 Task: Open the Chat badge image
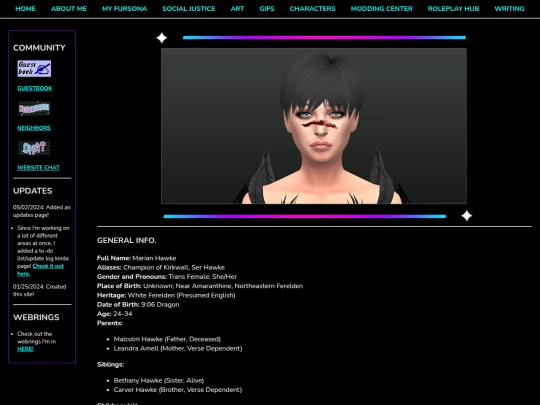[34, 148]
